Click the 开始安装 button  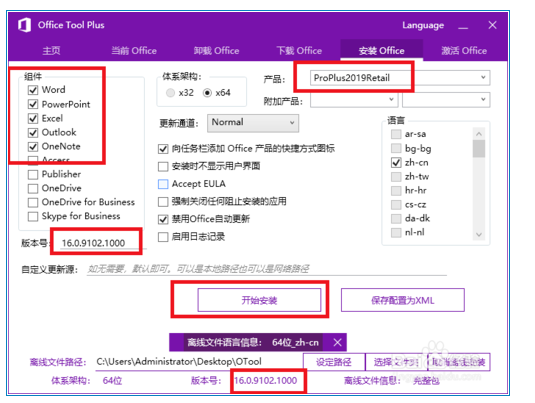tap(259, 300)
